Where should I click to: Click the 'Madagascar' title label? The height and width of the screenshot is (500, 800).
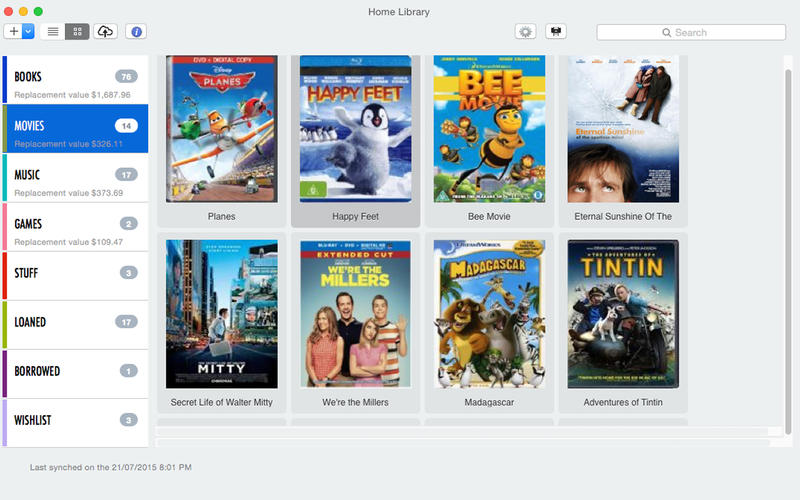pos(489,402)
